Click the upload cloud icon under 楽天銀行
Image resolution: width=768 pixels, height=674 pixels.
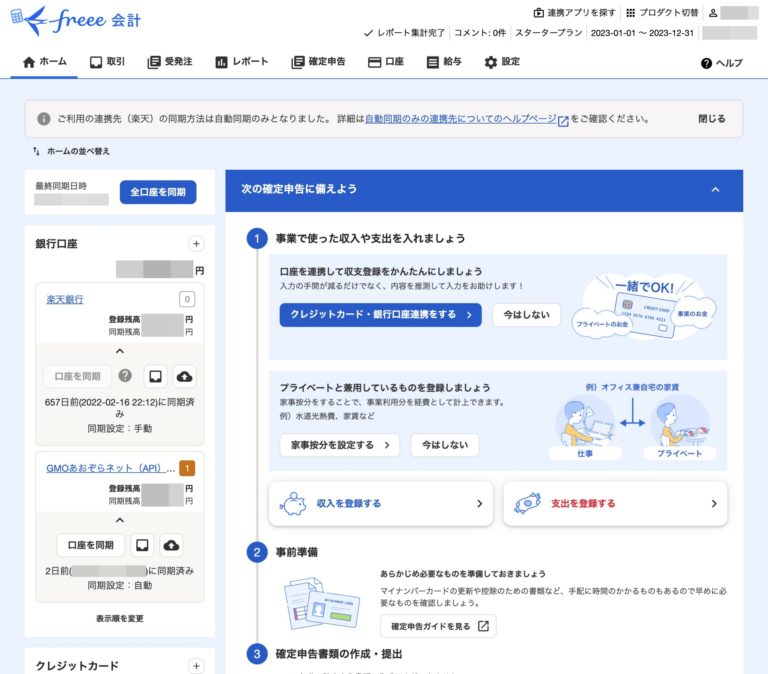tap(184, 376)
